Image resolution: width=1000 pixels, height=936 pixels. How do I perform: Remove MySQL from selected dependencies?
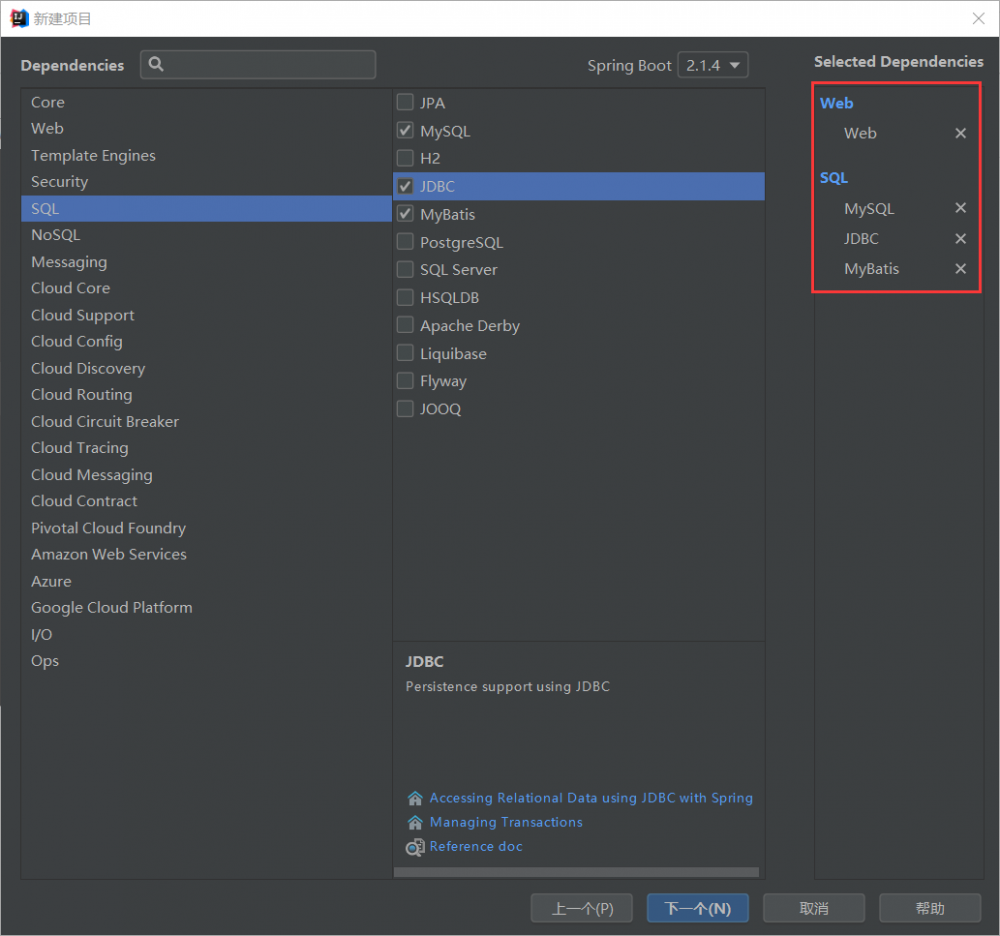point(960,208)
